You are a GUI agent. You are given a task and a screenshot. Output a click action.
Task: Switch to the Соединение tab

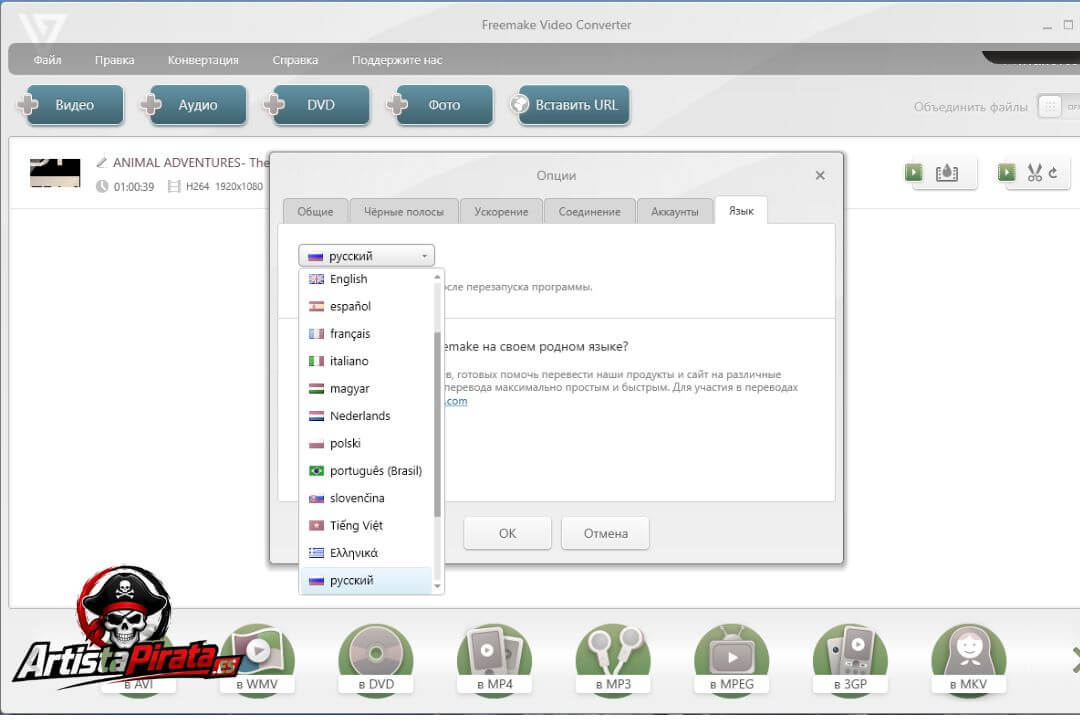[x=589, y=212]
